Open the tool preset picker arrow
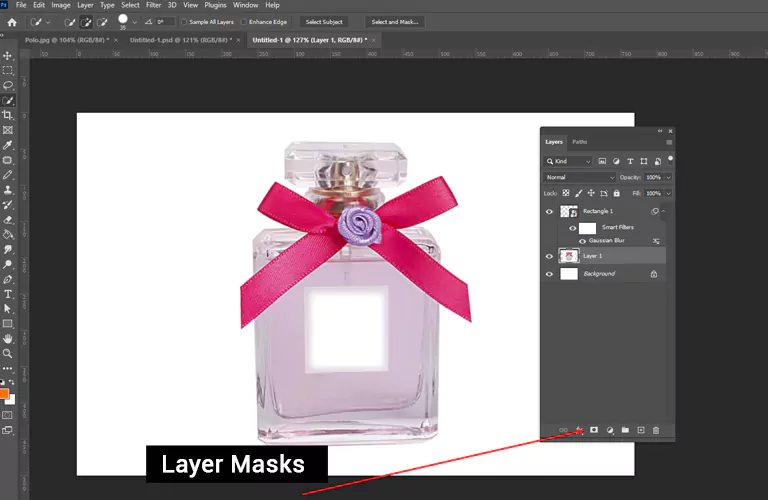Viewport: 768px width, 500px height. tap(48, 22)
